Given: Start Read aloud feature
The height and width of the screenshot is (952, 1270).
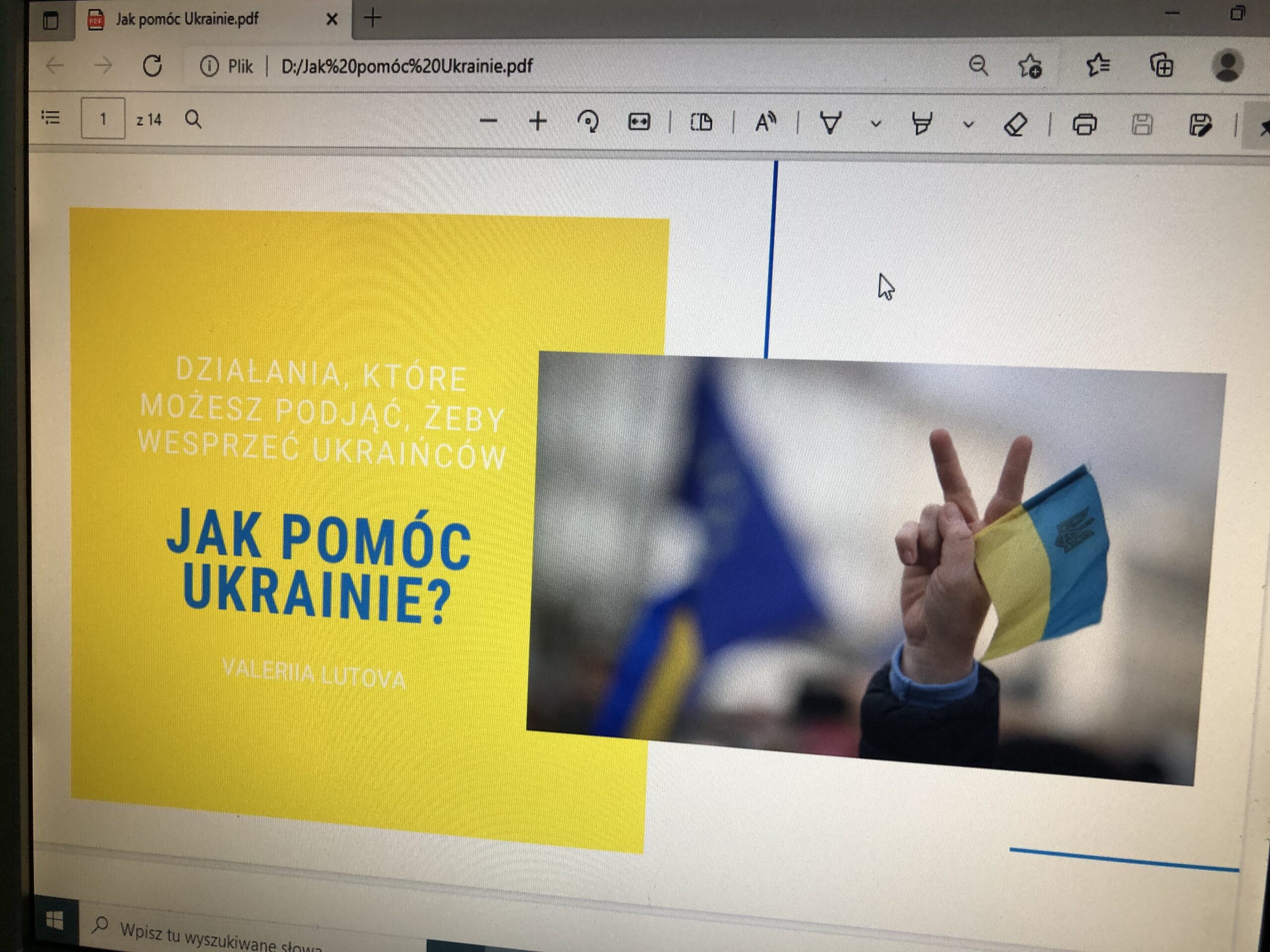Looking at the screenshot, I should coord(765,122).
